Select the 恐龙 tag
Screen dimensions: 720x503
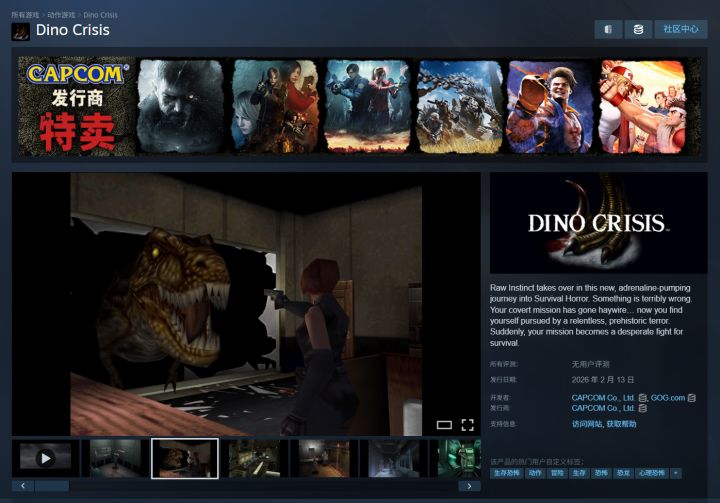coord(623,473)
